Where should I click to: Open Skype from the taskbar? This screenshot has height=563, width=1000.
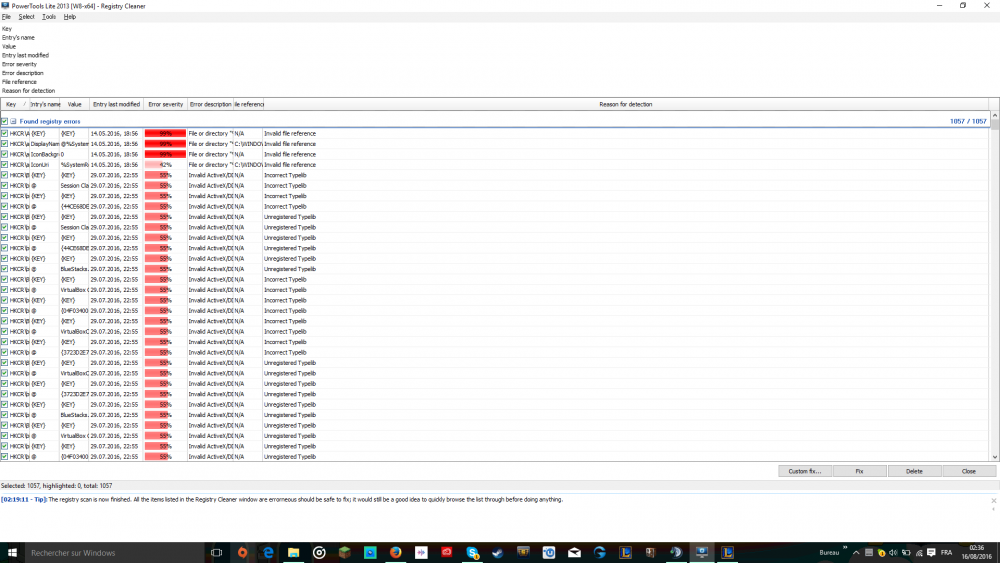point(471,552)
